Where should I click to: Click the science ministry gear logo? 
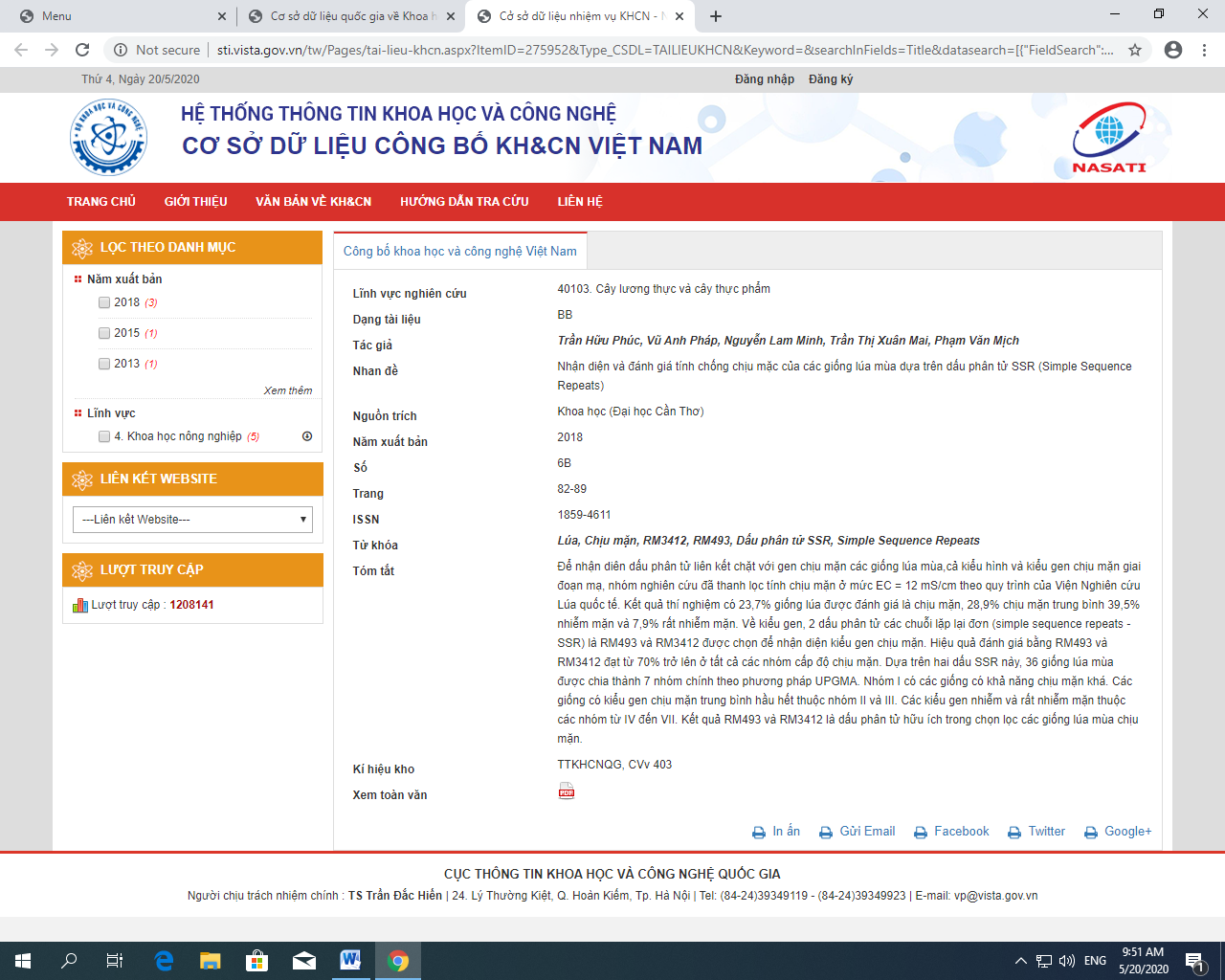(x=108, y=138)
